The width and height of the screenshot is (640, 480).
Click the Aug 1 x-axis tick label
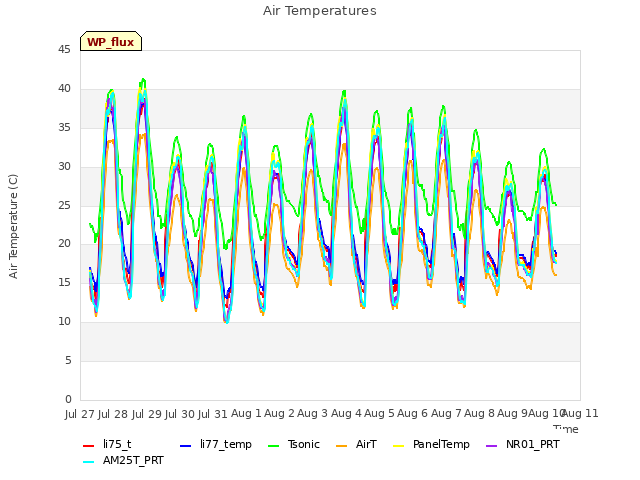point(246,413)
